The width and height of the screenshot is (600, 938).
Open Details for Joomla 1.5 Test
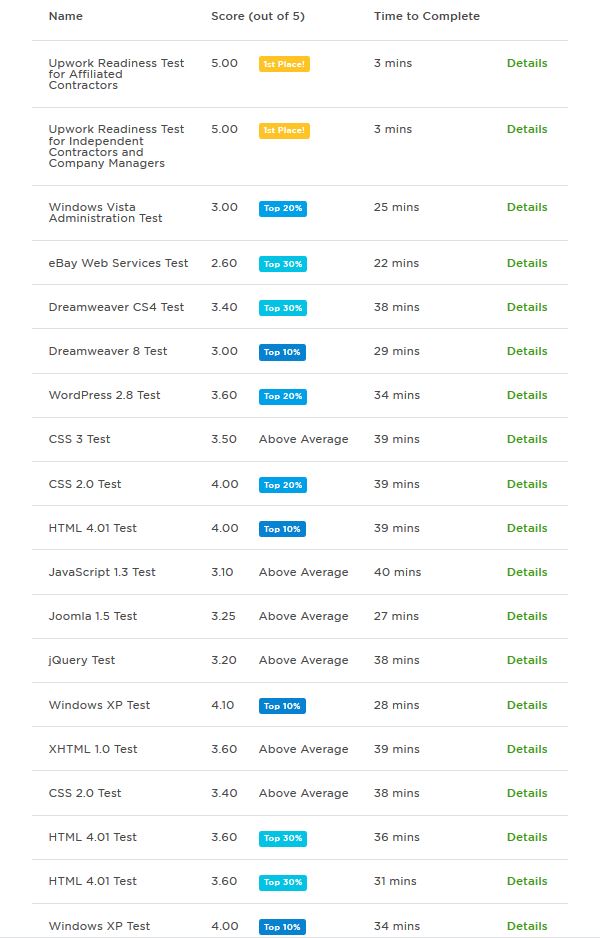[526, 616]
